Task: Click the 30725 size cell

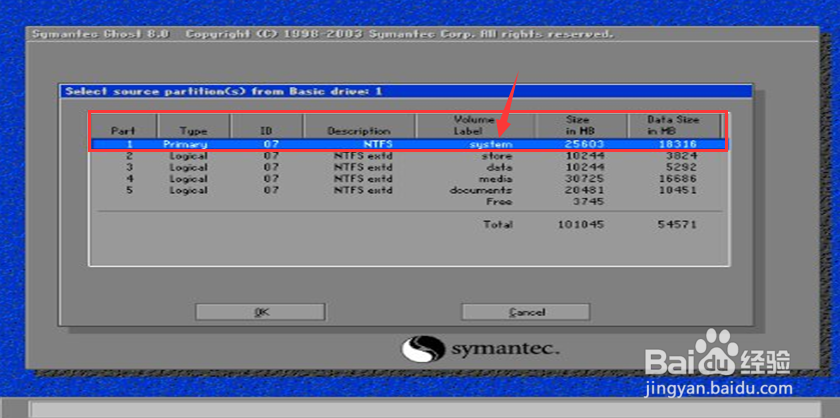Action: [x=584, y=178]
